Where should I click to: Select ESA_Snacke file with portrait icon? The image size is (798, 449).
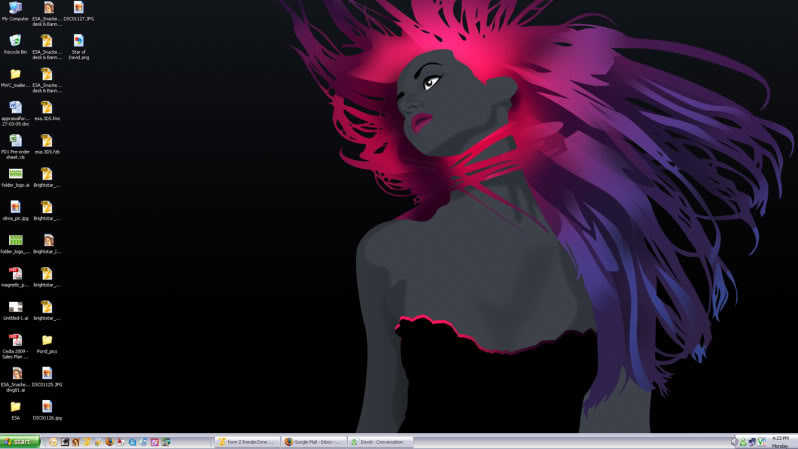(47, 14)
